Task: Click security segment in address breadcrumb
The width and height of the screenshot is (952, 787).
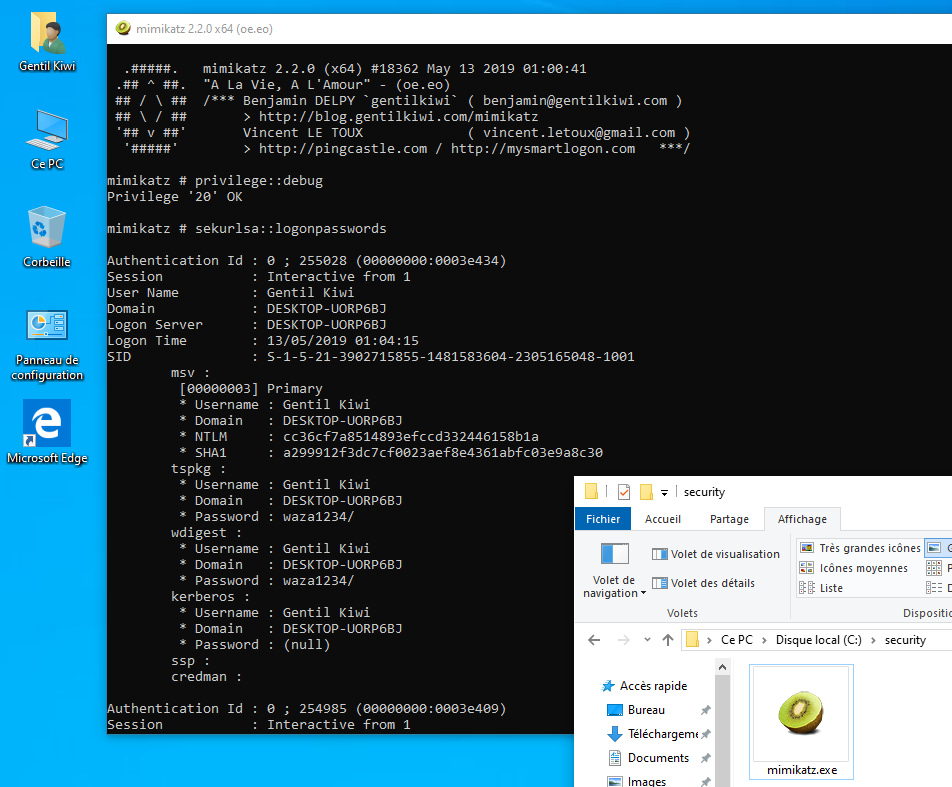Action: point(905,639)
